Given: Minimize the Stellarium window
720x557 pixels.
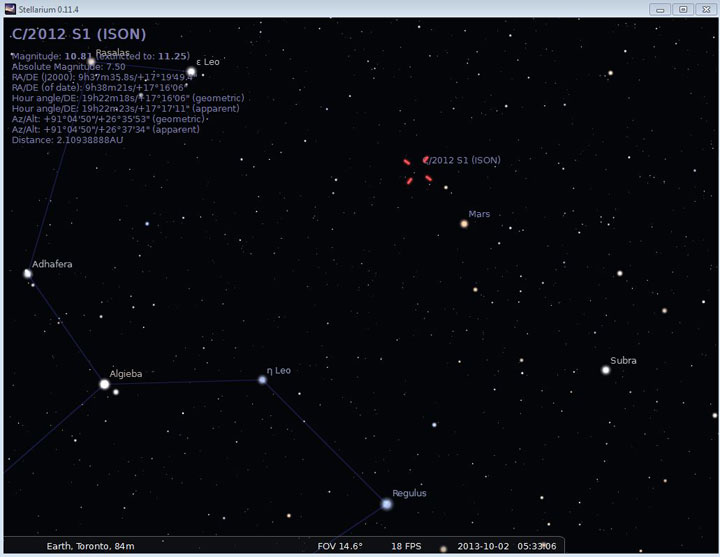Looking at the screenshot, I should (x=660, y=9).
